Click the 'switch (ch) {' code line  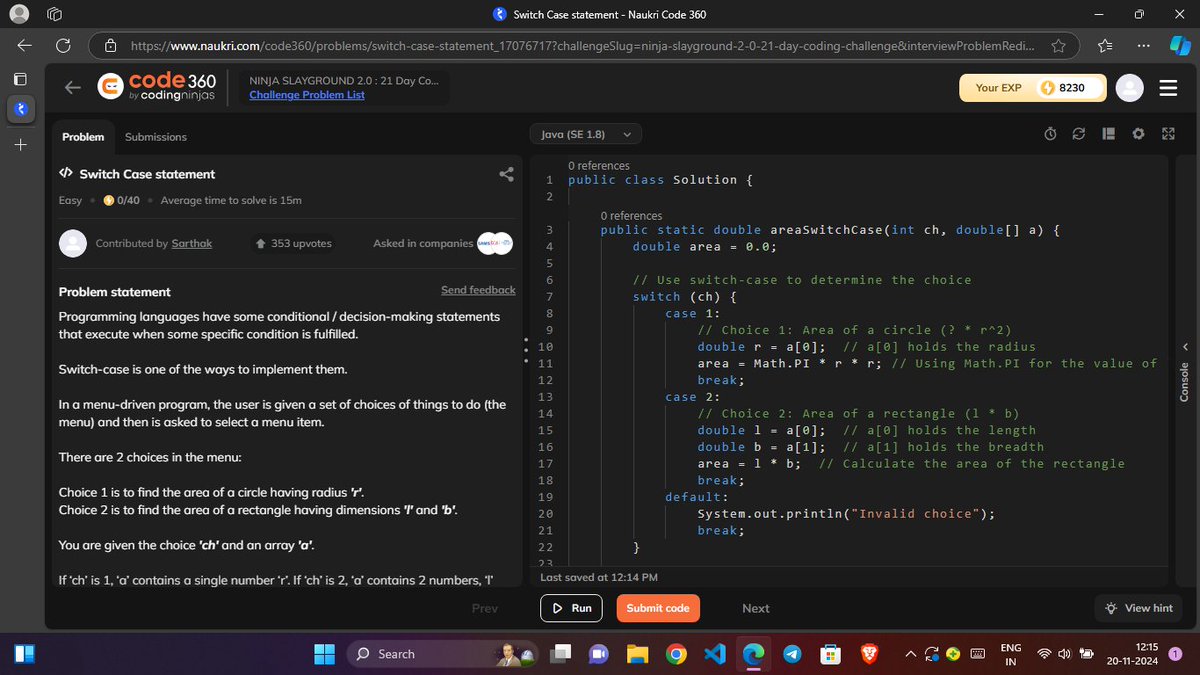point(685,297)
